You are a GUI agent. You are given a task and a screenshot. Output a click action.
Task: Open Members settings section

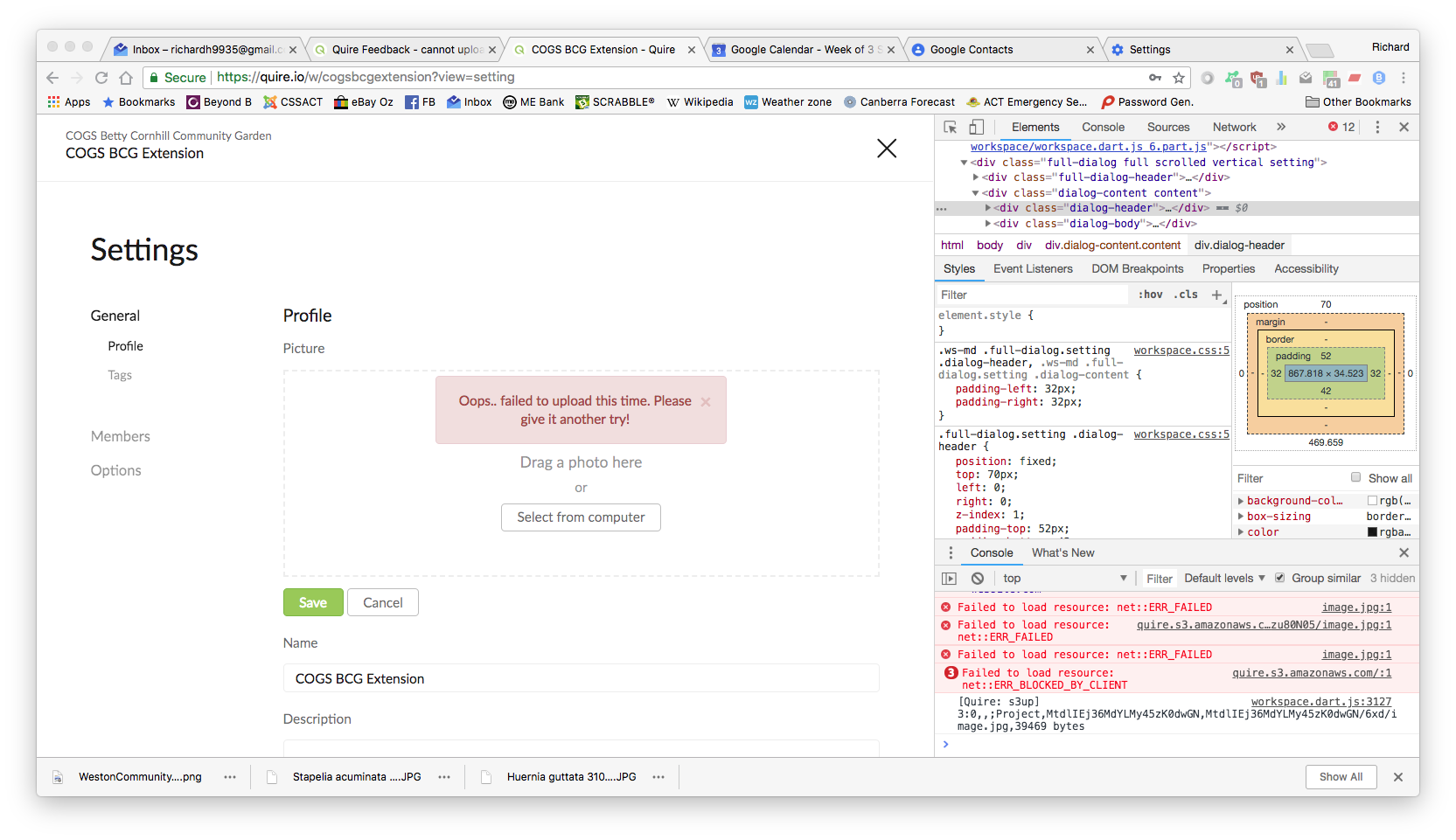tap(121, 436)
